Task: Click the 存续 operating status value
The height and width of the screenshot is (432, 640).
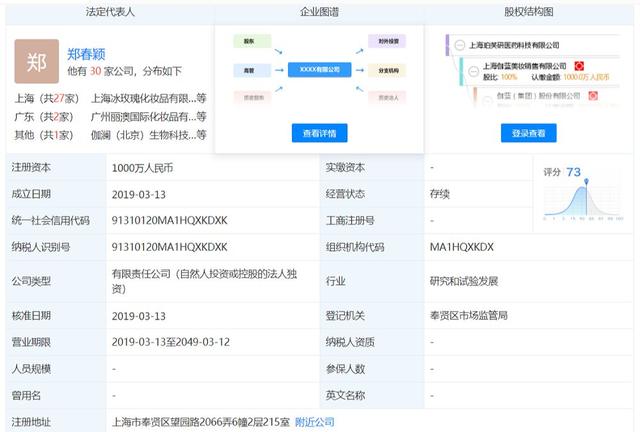Action: (440, 194)
